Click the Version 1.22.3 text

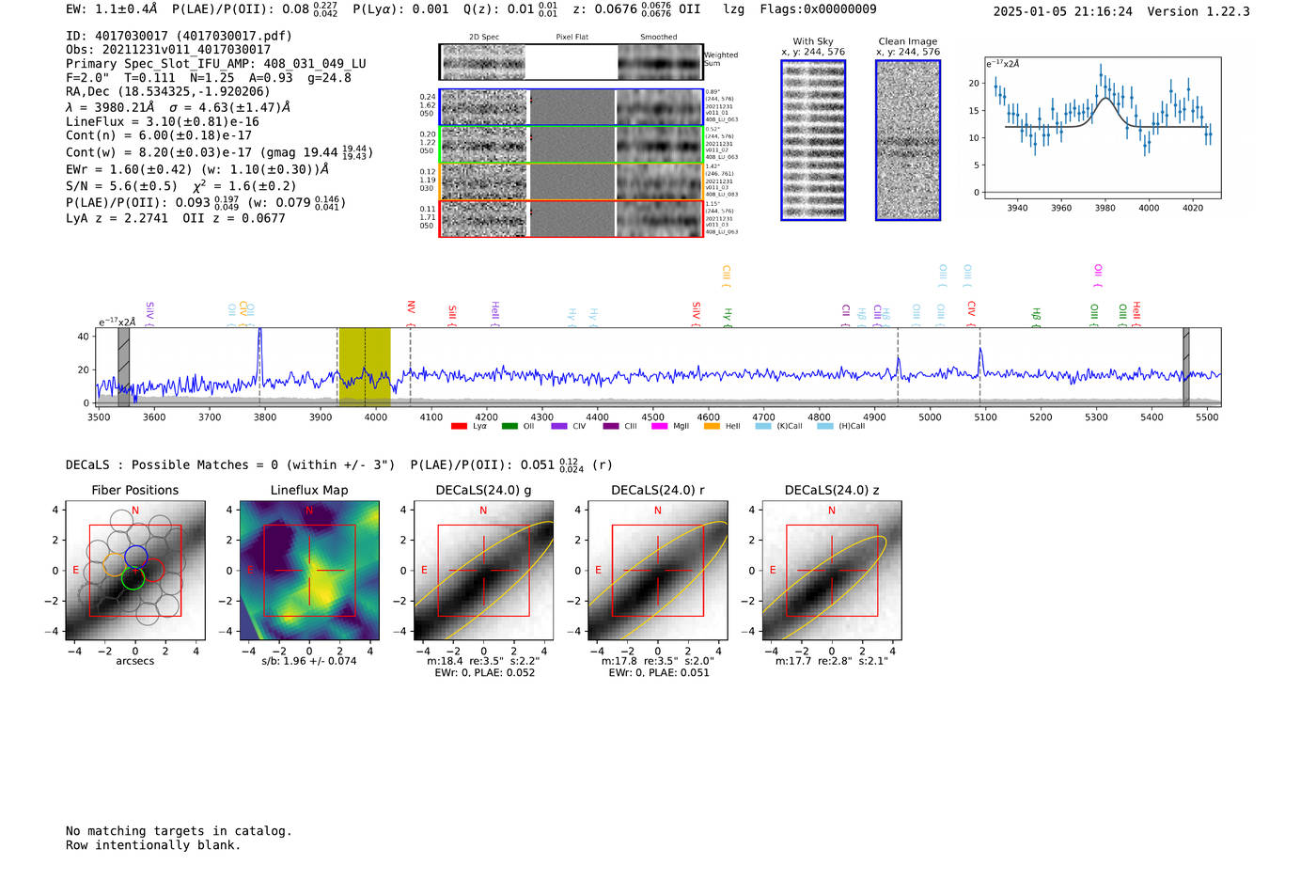(x=1198, y=11)
